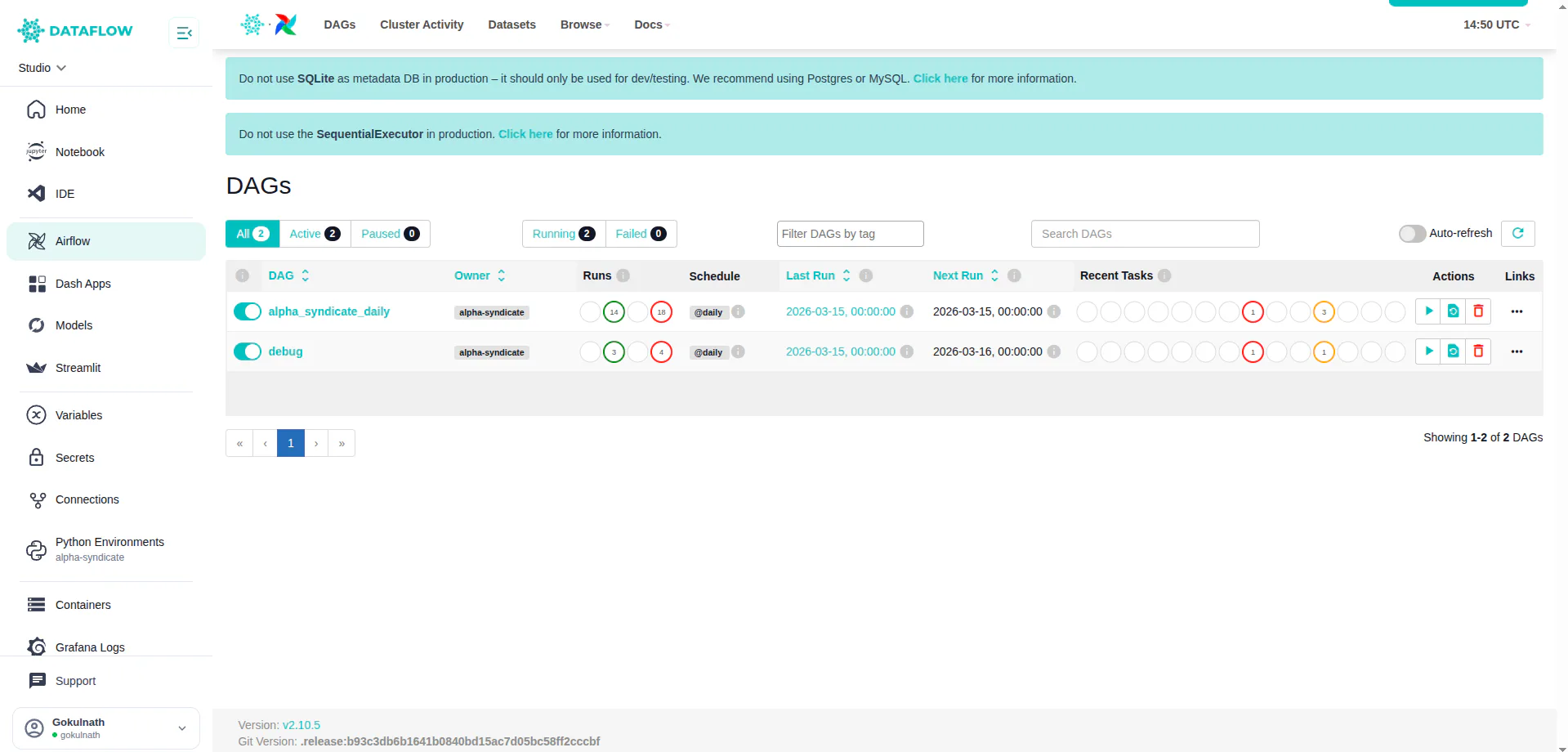The image size is (1568, 752).
Task: Enable the Auto-refresh switch
Action: click(1412, 234)
